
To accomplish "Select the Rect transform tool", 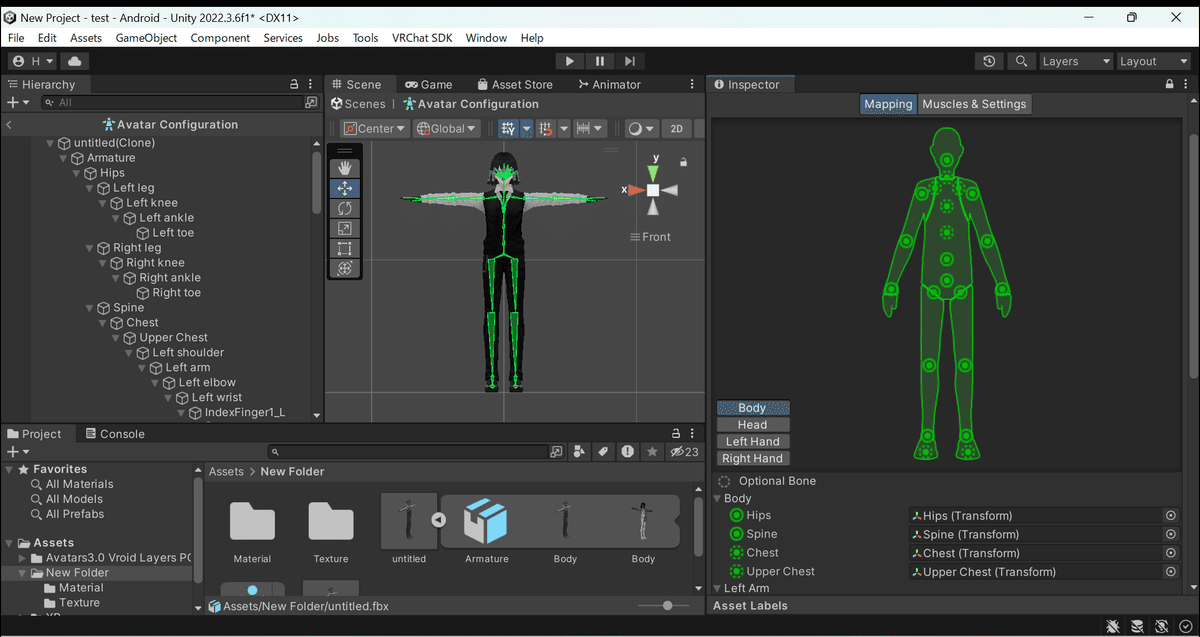I will [x=345, y=248].
